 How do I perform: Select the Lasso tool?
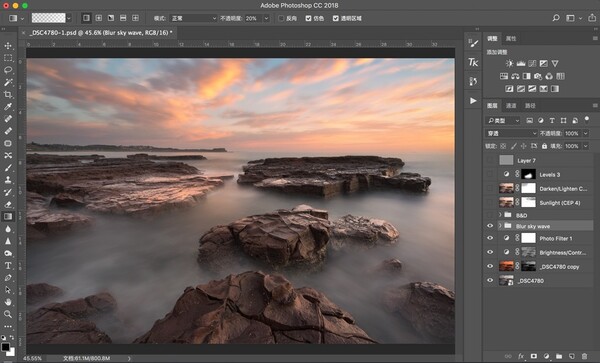8,70
